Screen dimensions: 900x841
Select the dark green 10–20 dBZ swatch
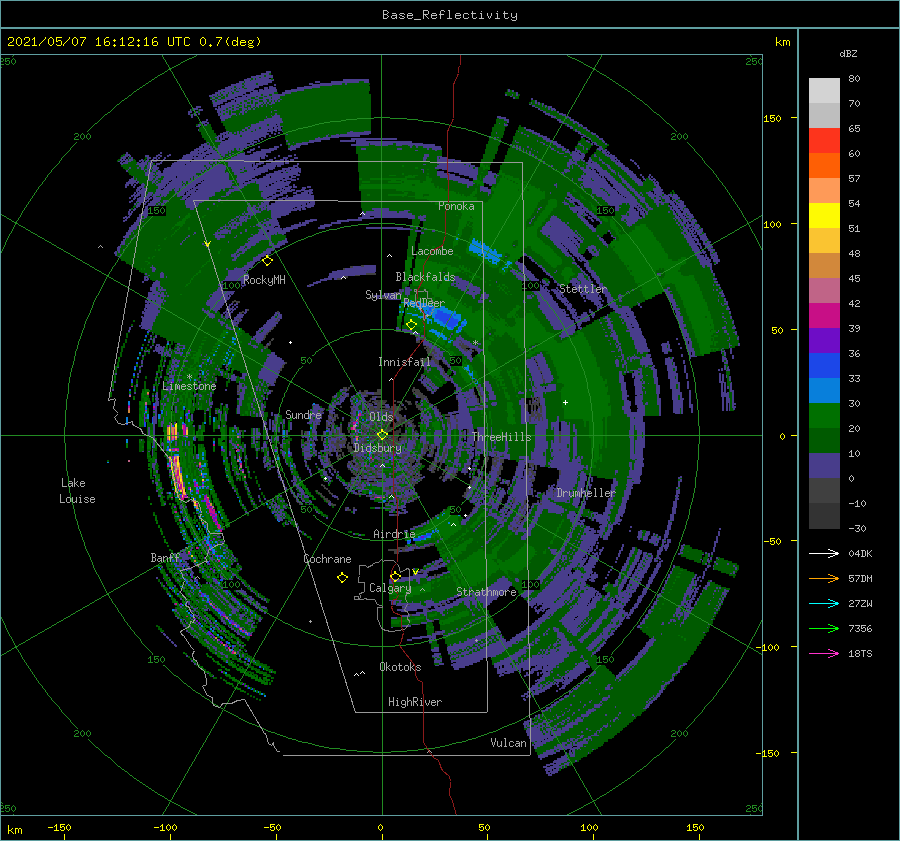[x=824, y=441]
